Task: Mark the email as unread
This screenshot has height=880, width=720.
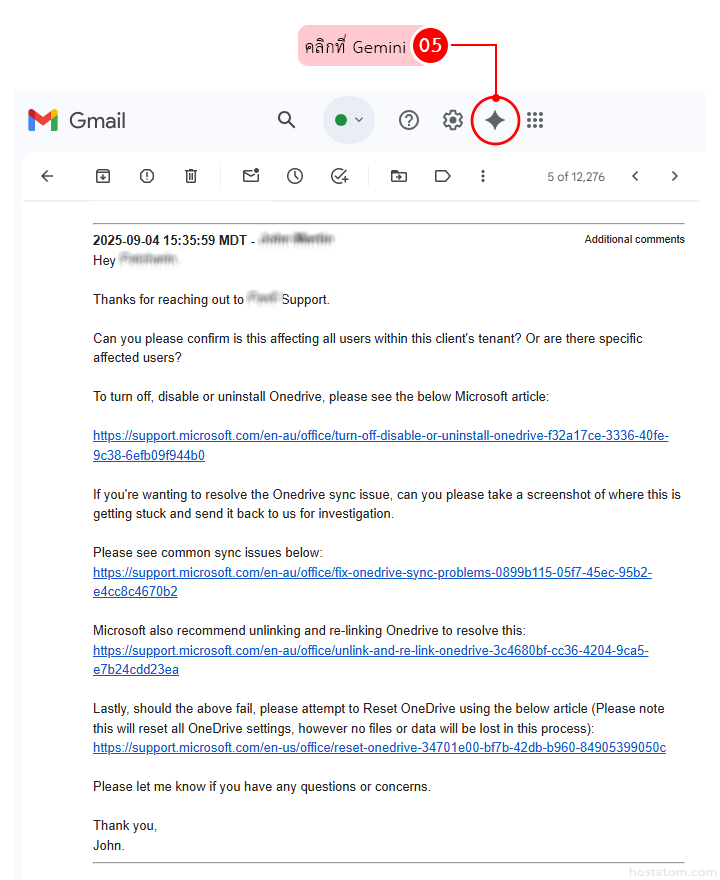Action: point(251,176)
